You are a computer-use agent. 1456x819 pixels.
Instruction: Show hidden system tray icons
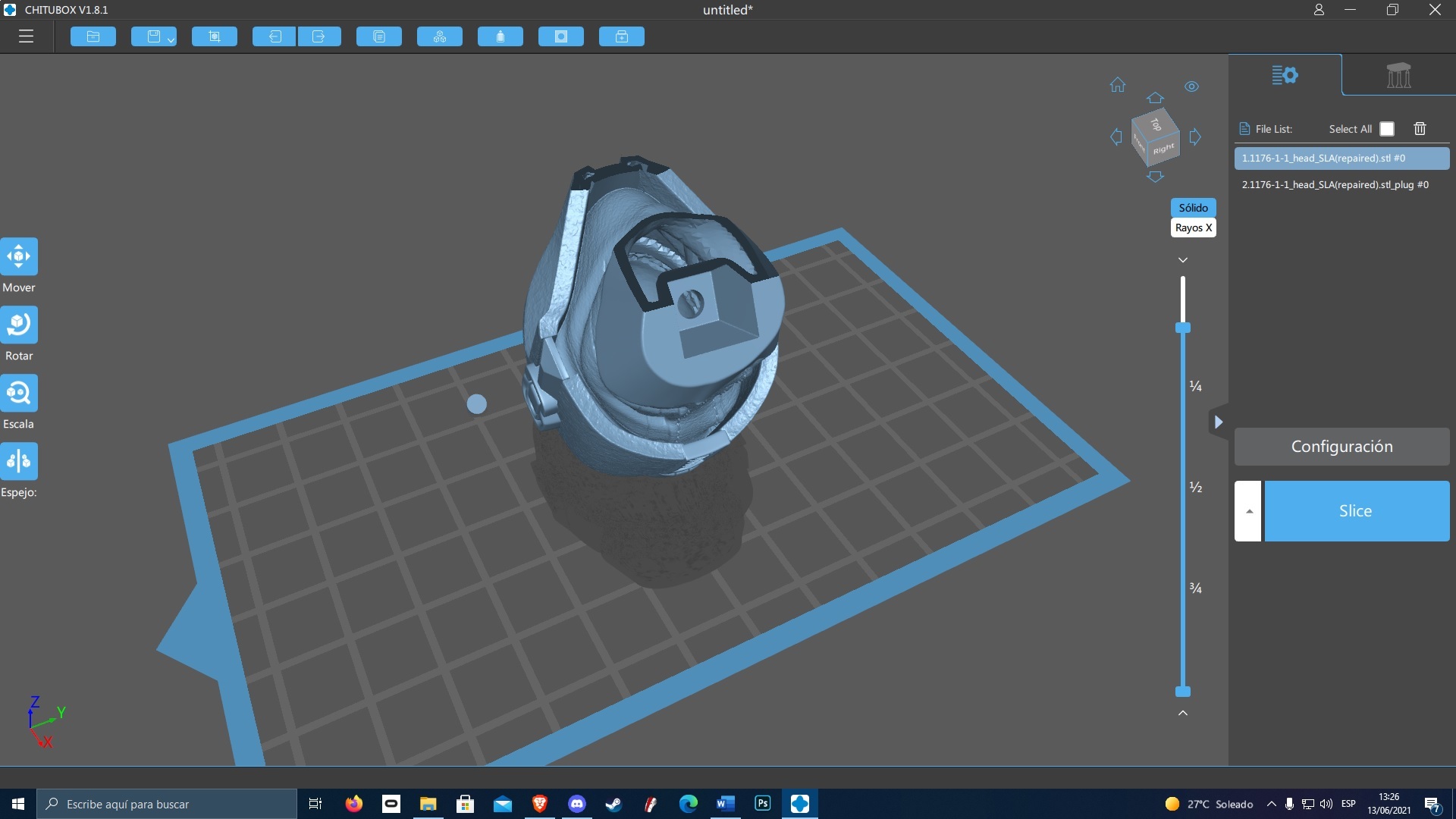1272,804
